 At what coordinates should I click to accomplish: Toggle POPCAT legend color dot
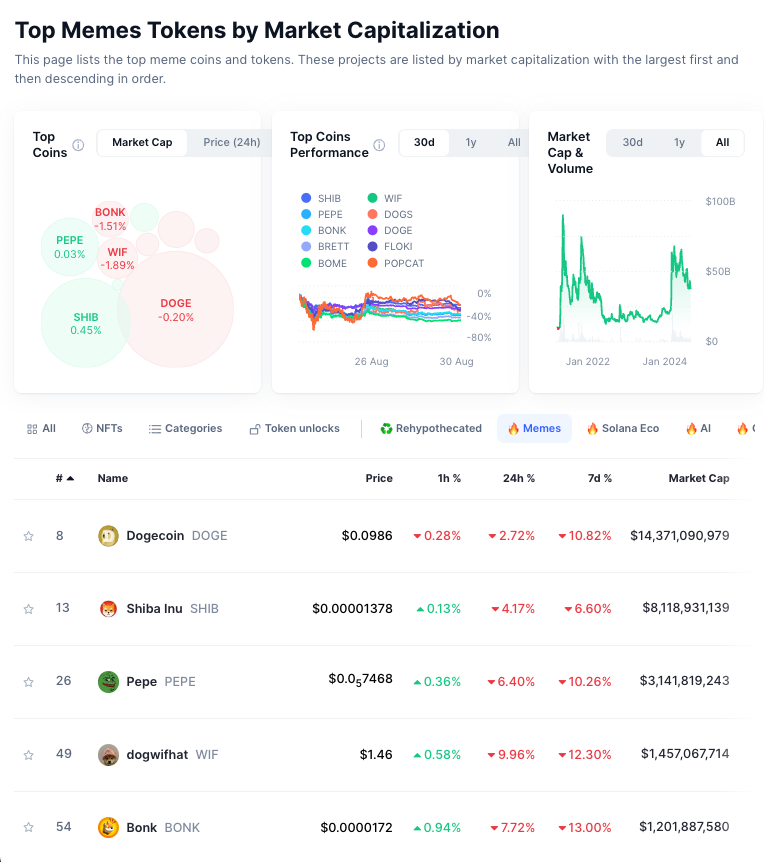[372, 263]
